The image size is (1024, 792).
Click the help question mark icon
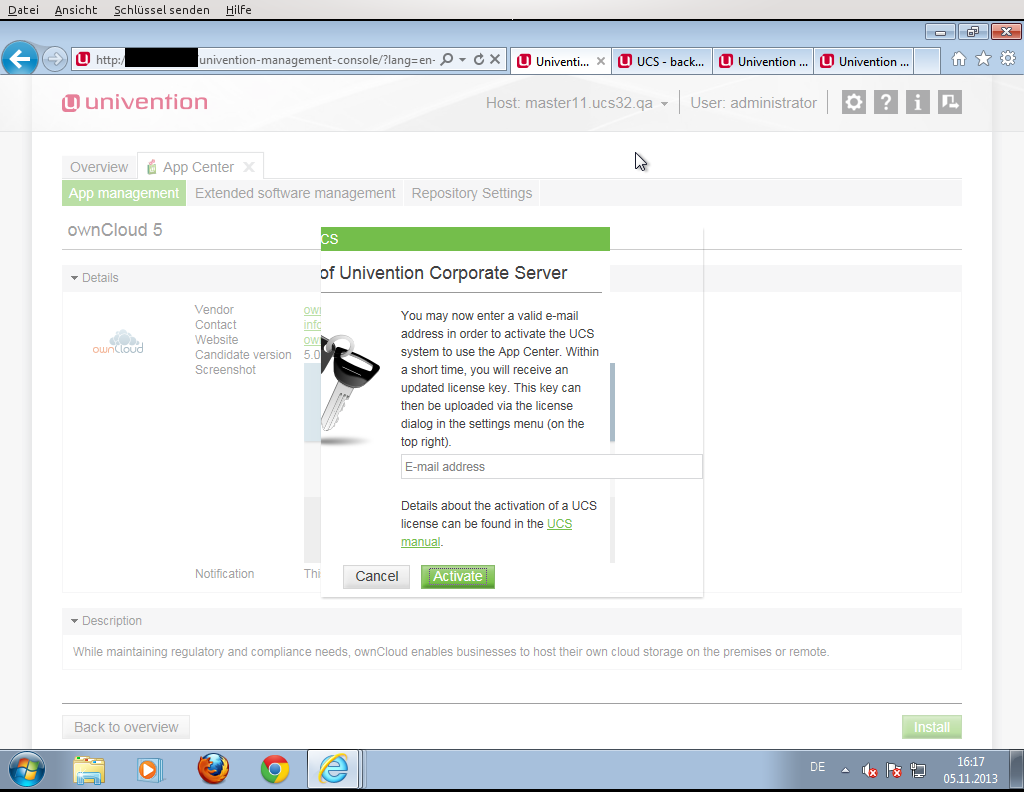tap(885, 102)
